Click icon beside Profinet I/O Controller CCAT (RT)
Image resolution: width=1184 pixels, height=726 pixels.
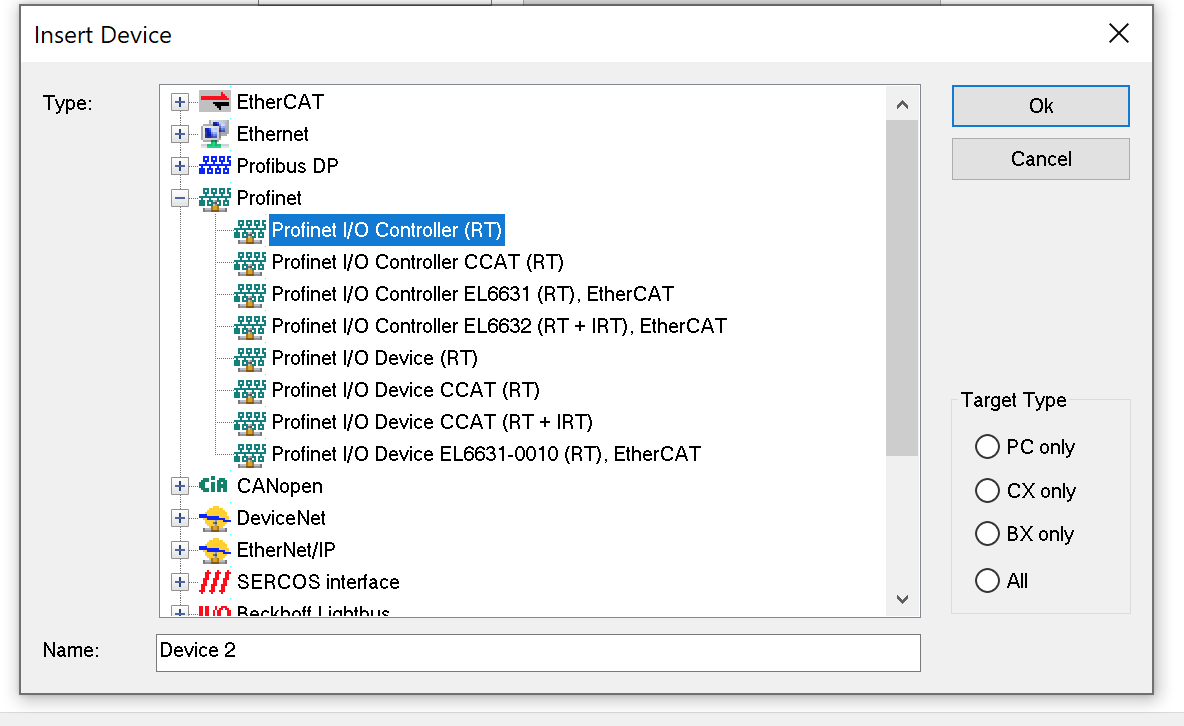pos(249,263)
